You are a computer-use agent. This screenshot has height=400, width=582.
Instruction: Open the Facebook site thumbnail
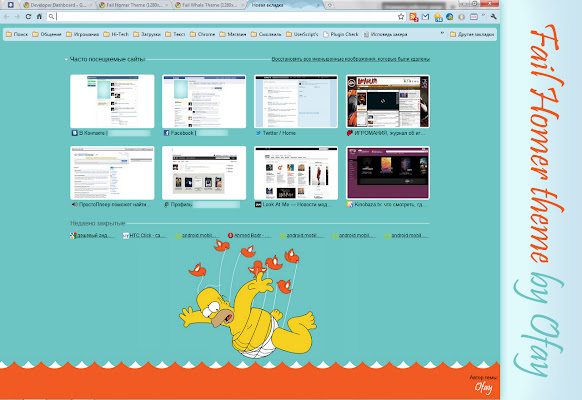click(204, 101)
